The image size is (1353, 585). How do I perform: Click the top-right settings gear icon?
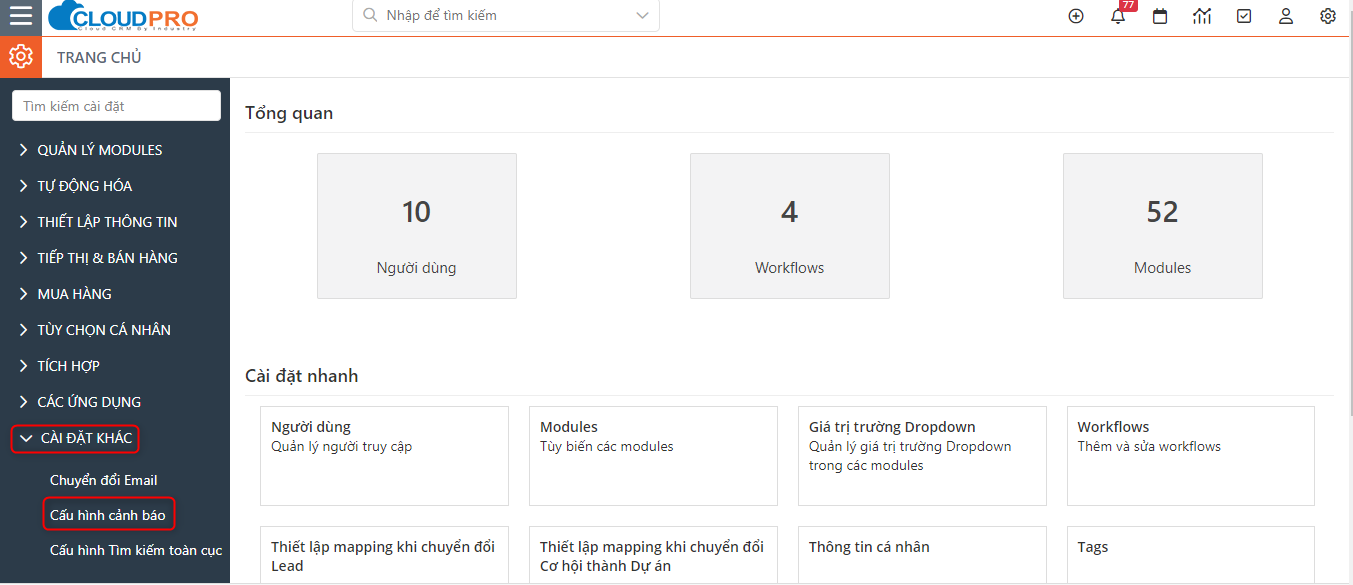1328,16
